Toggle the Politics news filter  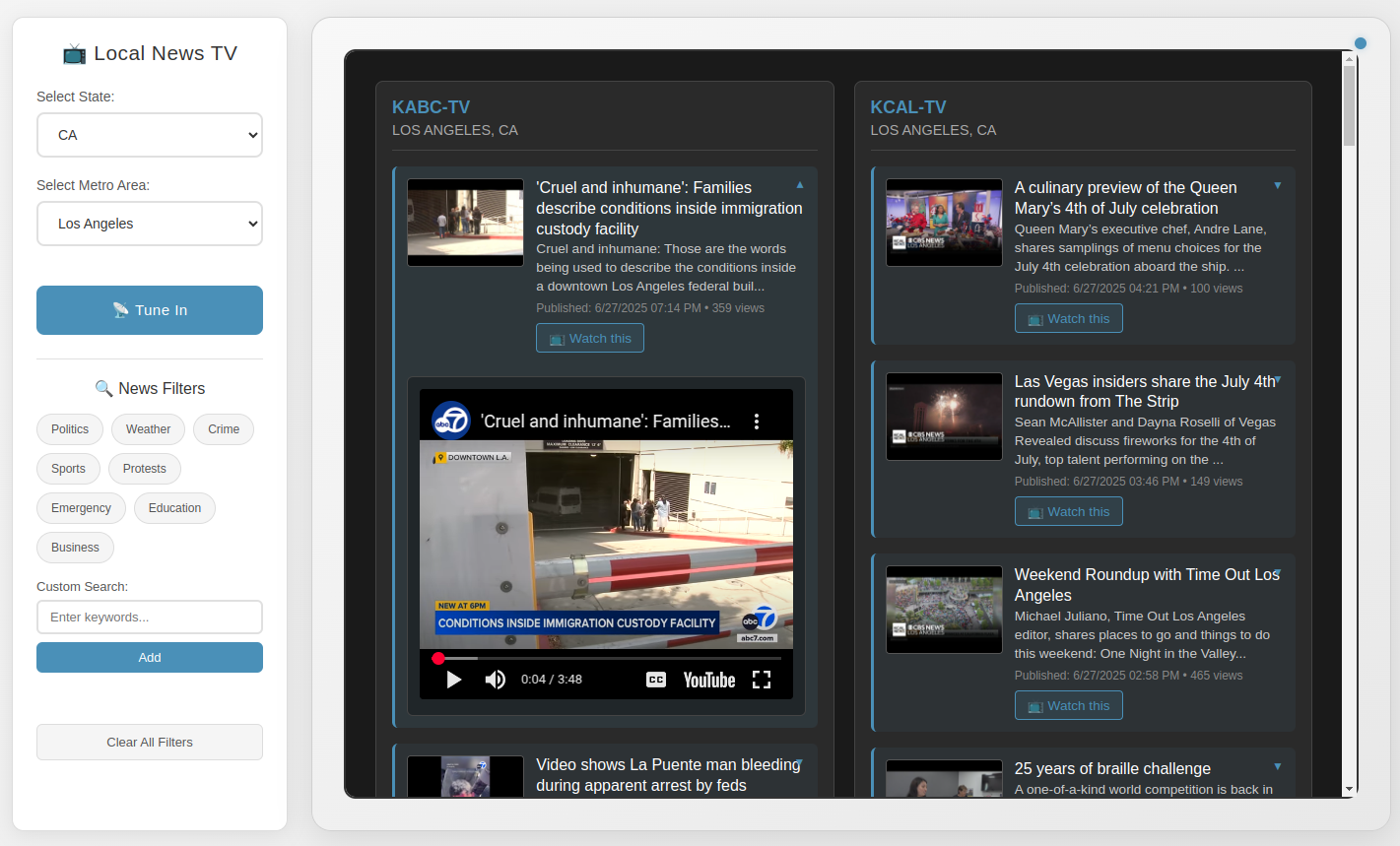point(70,429)
